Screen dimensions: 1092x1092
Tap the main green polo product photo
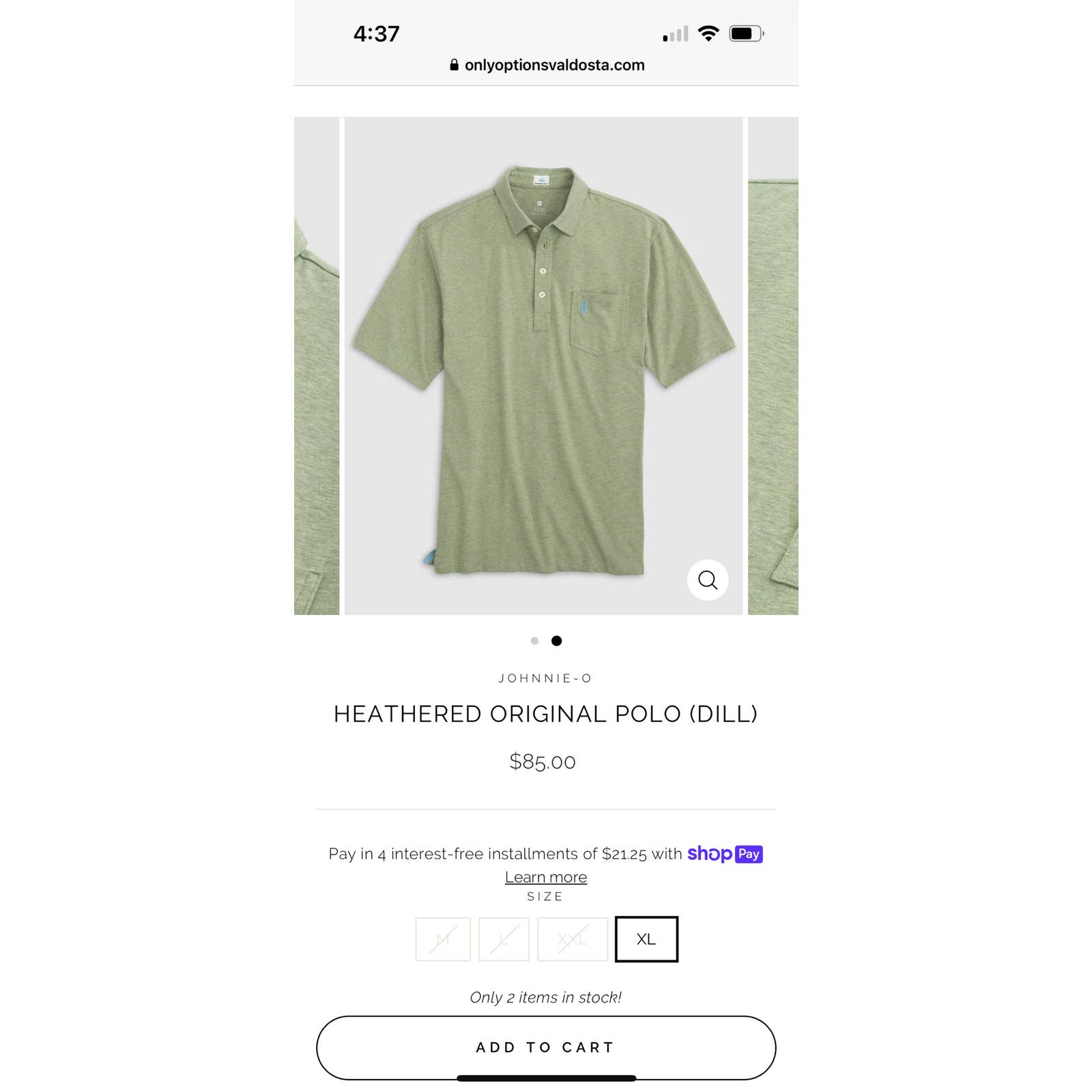click(x=543, y=366)
